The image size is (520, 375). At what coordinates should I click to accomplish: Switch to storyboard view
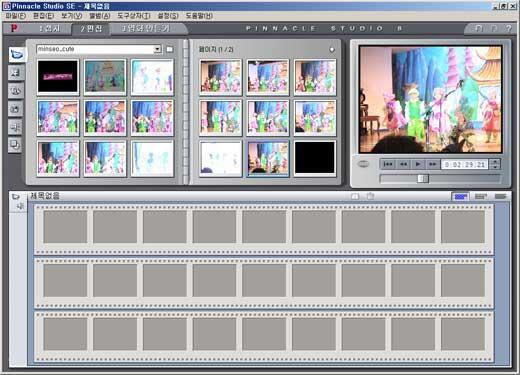[x=460, y=197]
